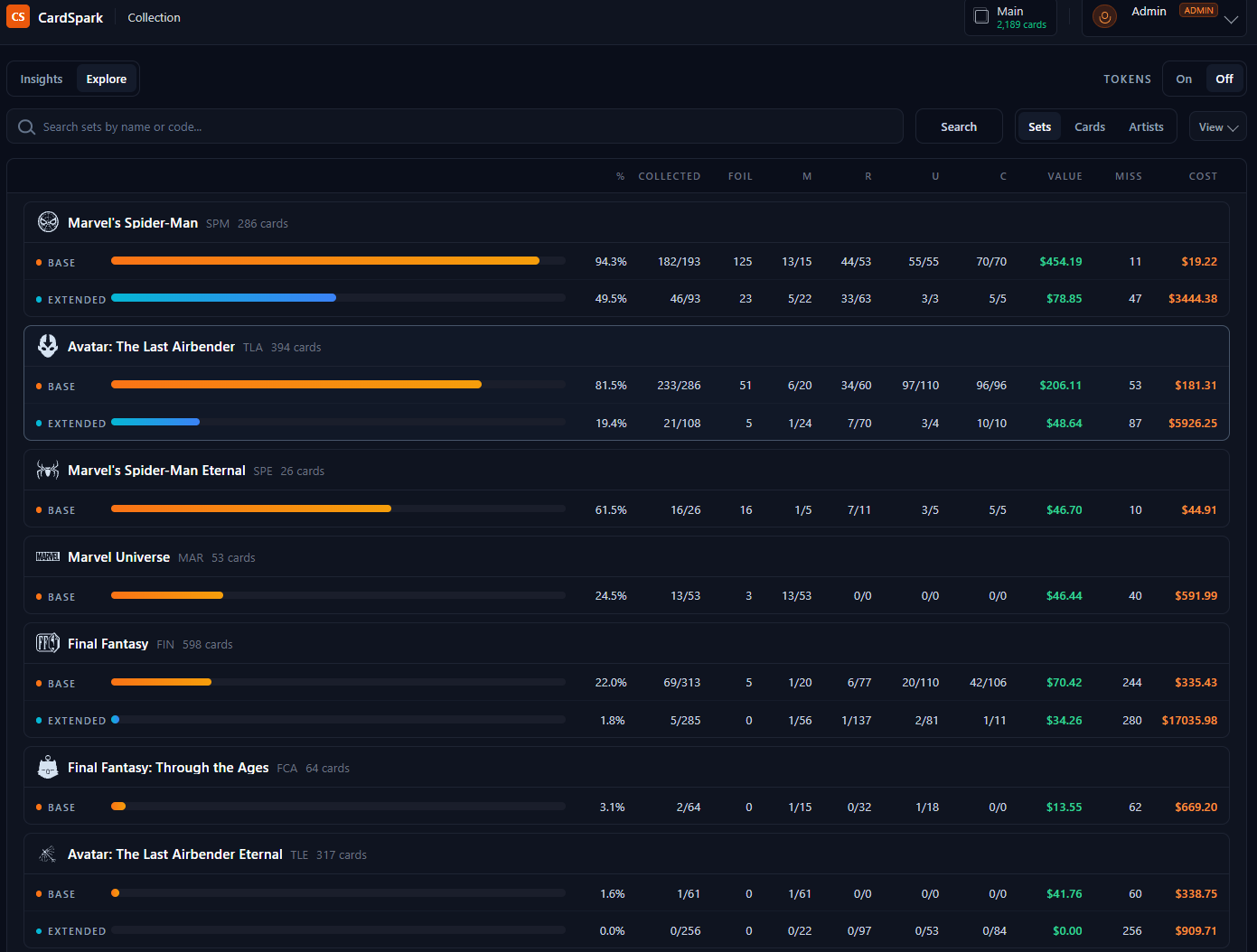Click the CardSpark CS logo icon
This screenshot has width=1257, height=952.
18,17
